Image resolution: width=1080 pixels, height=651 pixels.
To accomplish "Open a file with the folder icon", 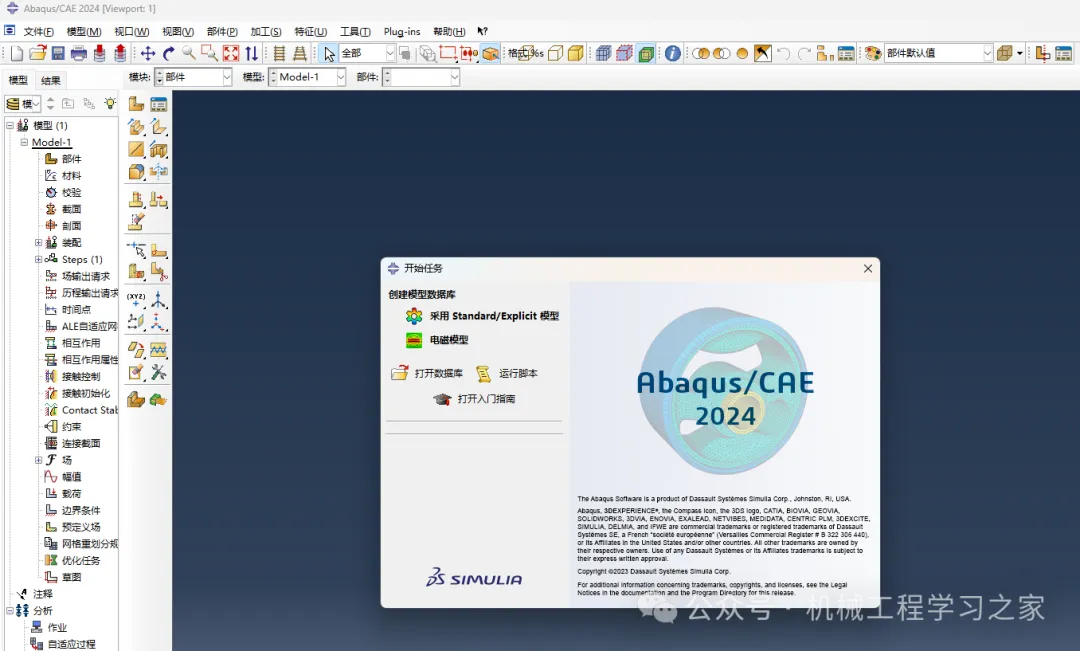I will pos(37,53).
